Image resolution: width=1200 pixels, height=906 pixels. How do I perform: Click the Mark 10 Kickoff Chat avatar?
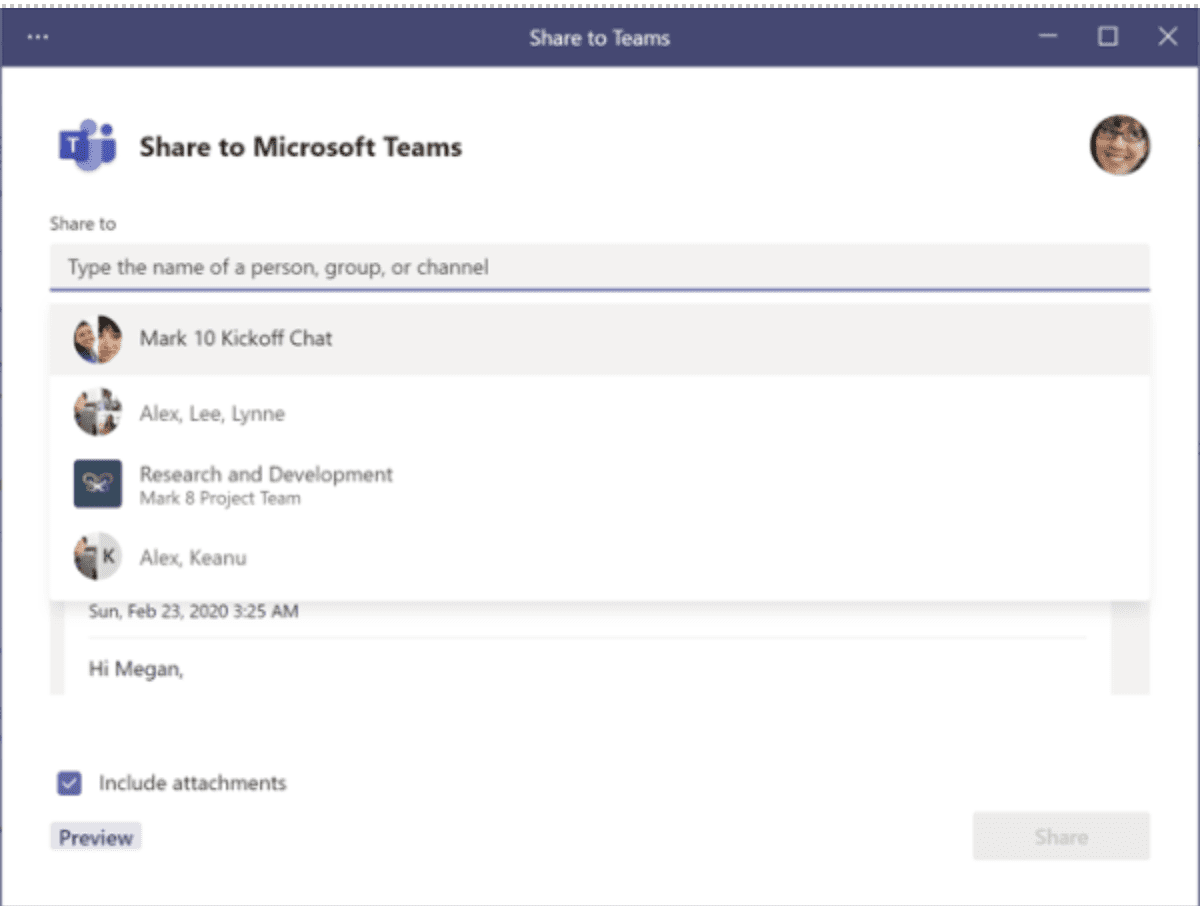pyautogui.click(x=97, y=339)
